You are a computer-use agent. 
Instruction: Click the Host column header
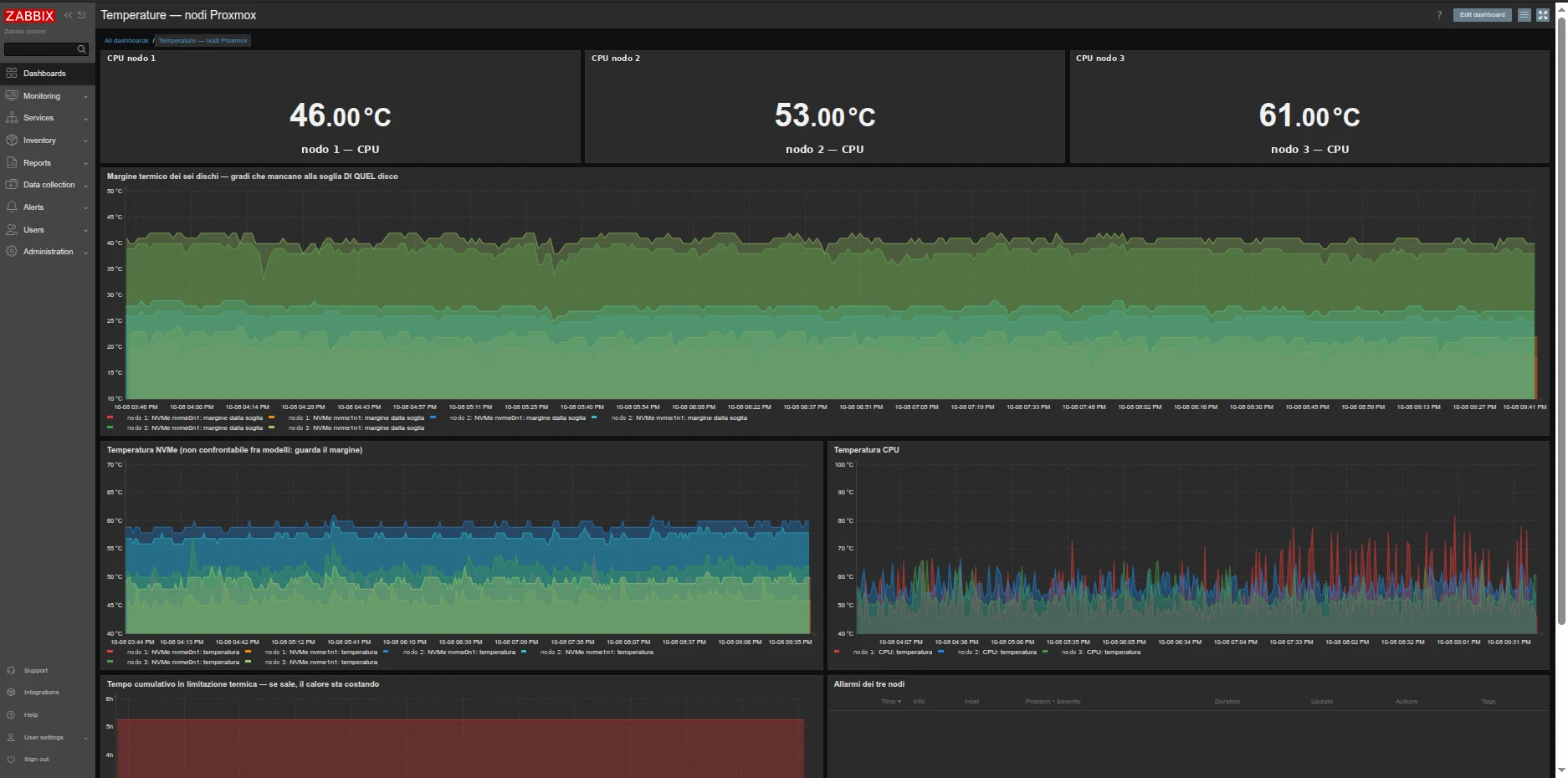(971, 702)
